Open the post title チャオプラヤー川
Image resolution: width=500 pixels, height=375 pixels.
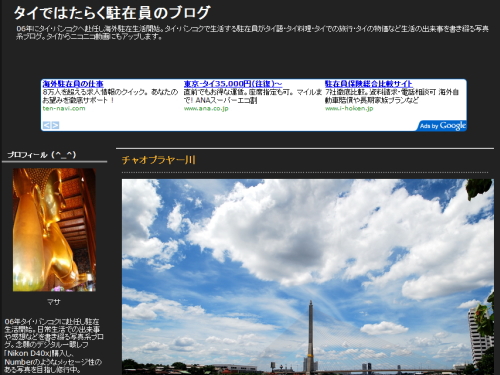click(158, 160)
